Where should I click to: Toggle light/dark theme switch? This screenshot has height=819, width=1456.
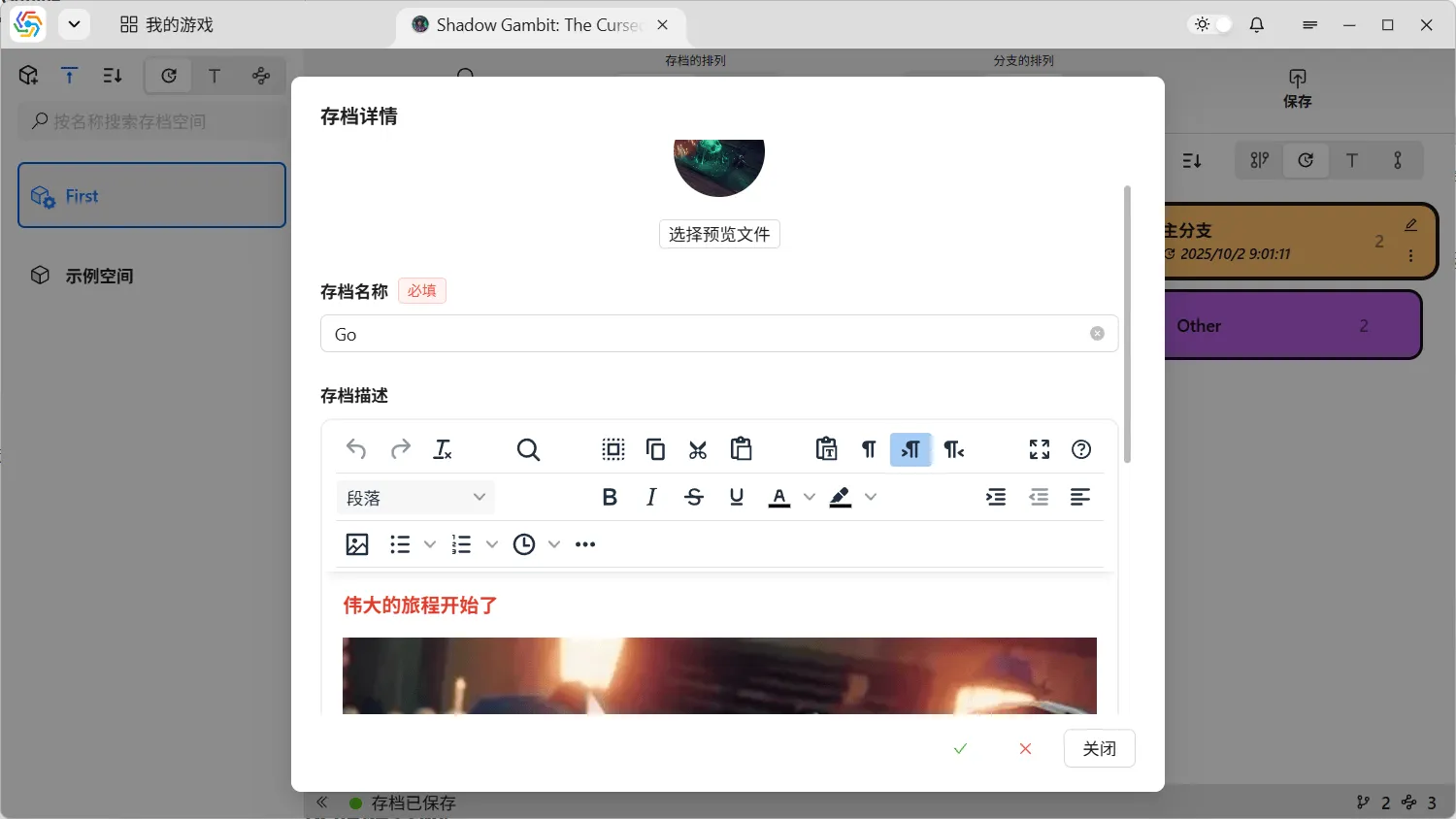1212,25
